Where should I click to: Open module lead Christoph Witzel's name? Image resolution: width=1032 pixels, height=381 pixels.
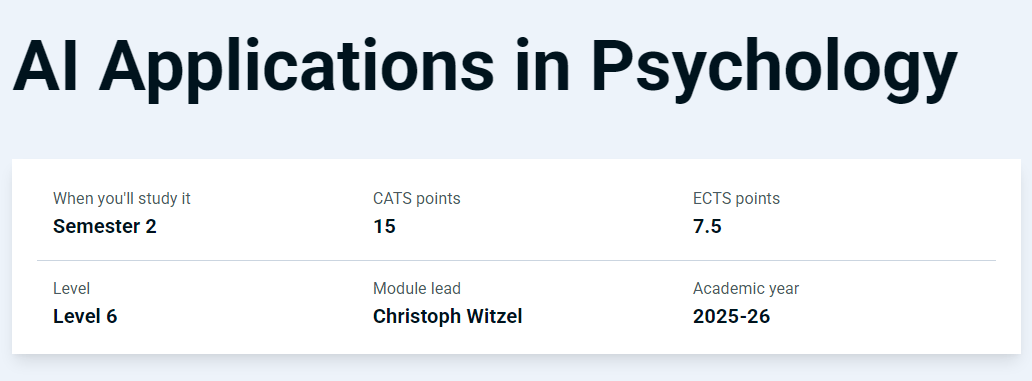pos(448,317)
